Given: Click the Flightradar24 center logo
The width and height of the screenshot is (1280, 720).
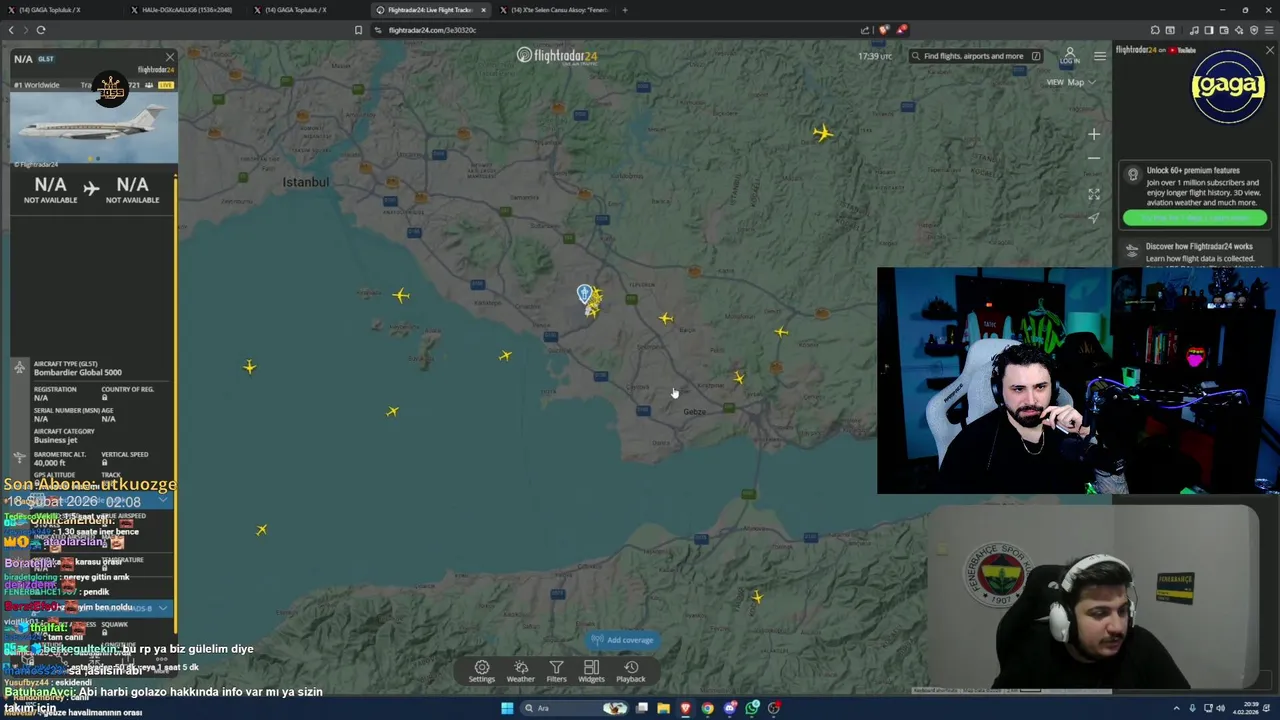Looking at the screenshot, I should (x=557, y=56).
